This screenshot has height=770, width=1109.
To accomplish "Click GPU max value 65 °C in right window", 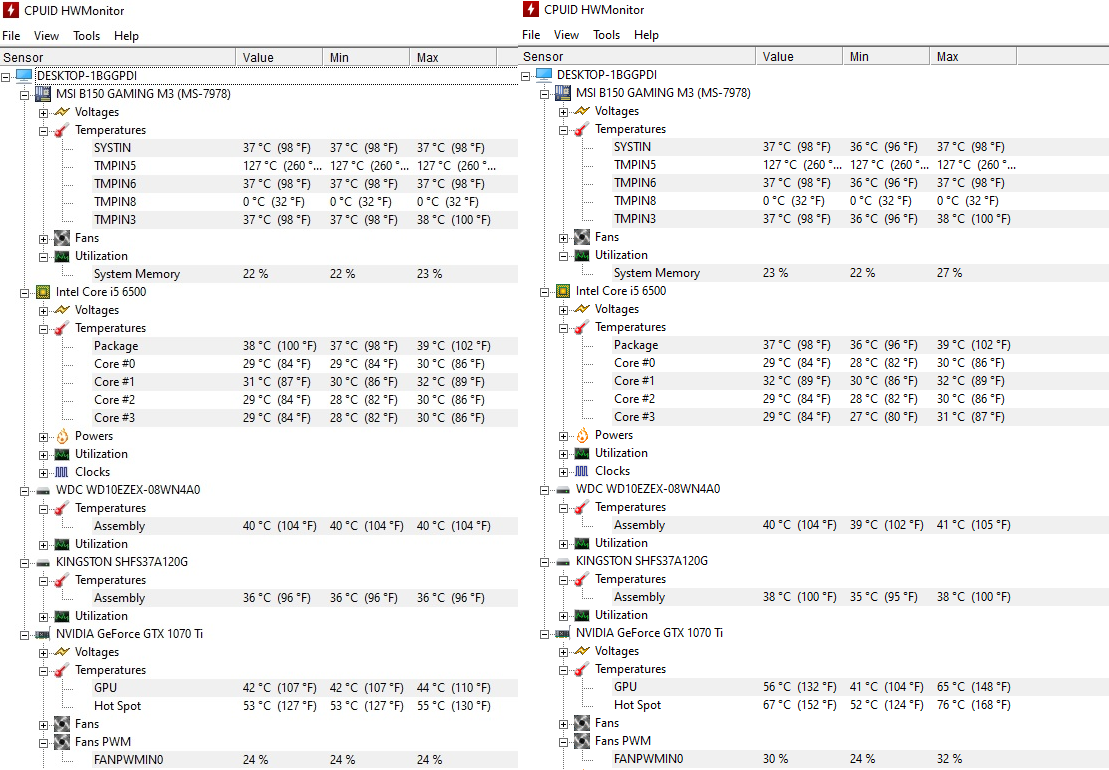I will coord(973,687).
